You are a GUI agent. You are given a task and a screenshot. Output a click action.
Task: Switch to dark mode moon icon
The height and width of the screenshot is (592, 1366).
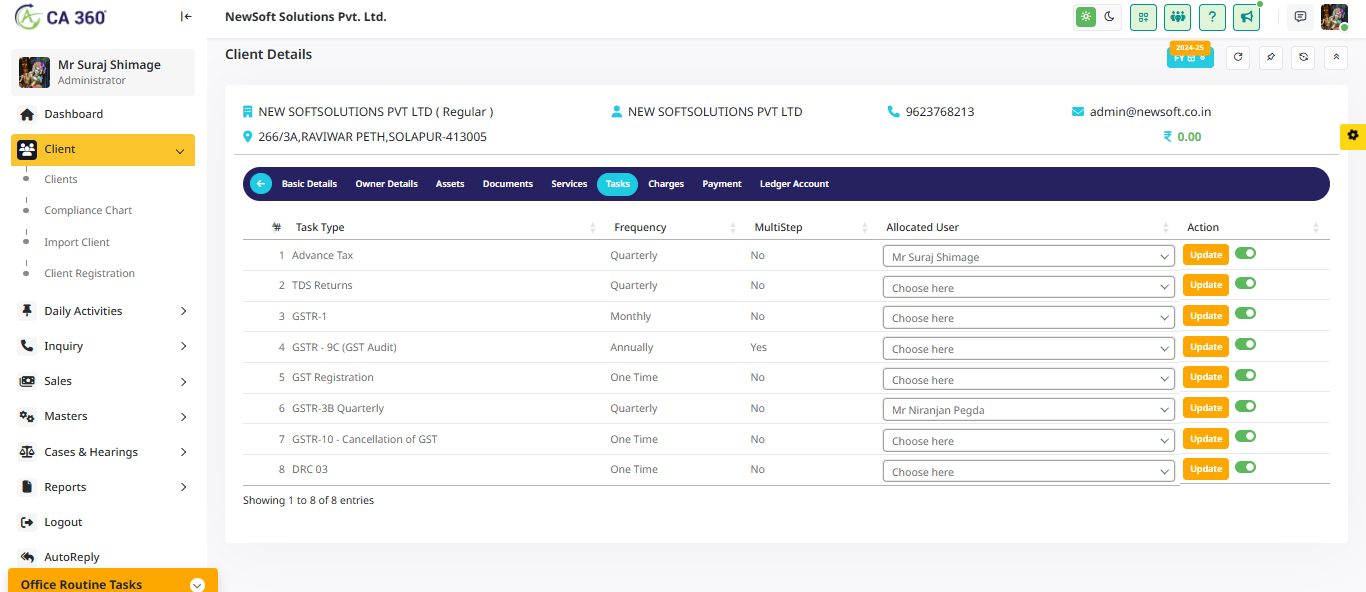[x=1109, y=17]
